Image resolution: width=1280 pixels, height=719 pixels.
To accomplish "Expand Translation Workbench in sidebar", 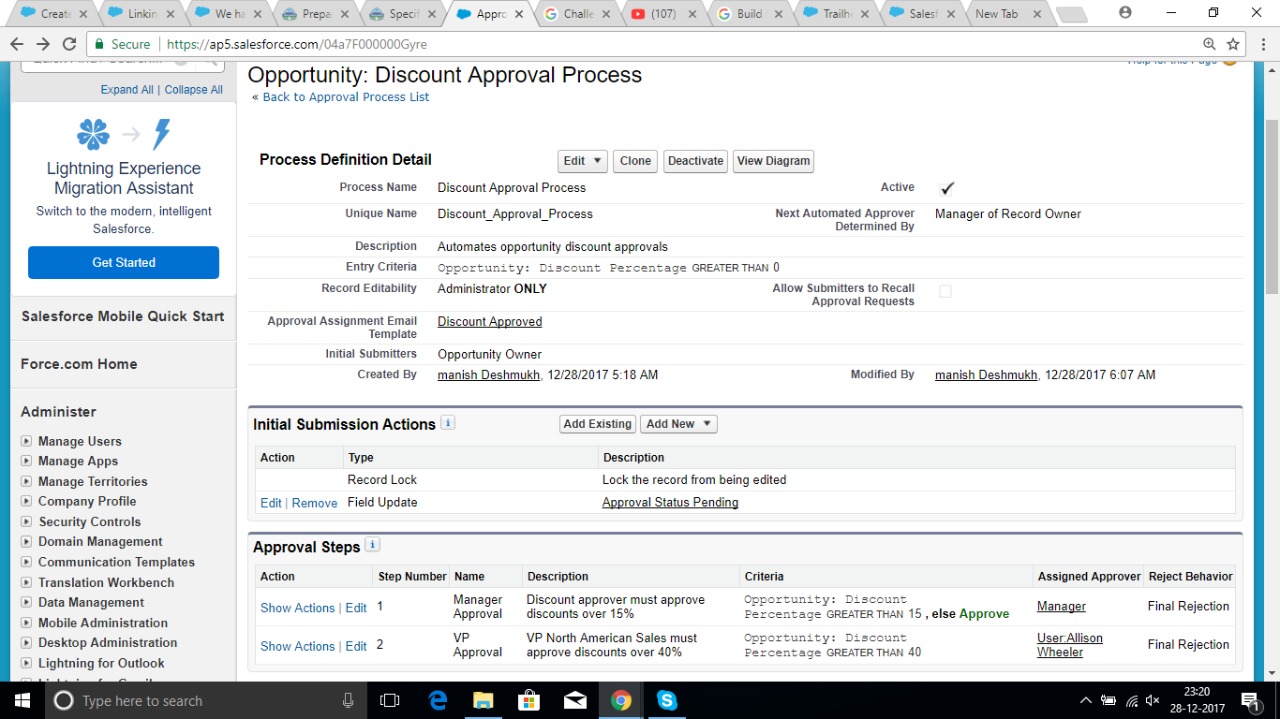I will click(27, 582).
